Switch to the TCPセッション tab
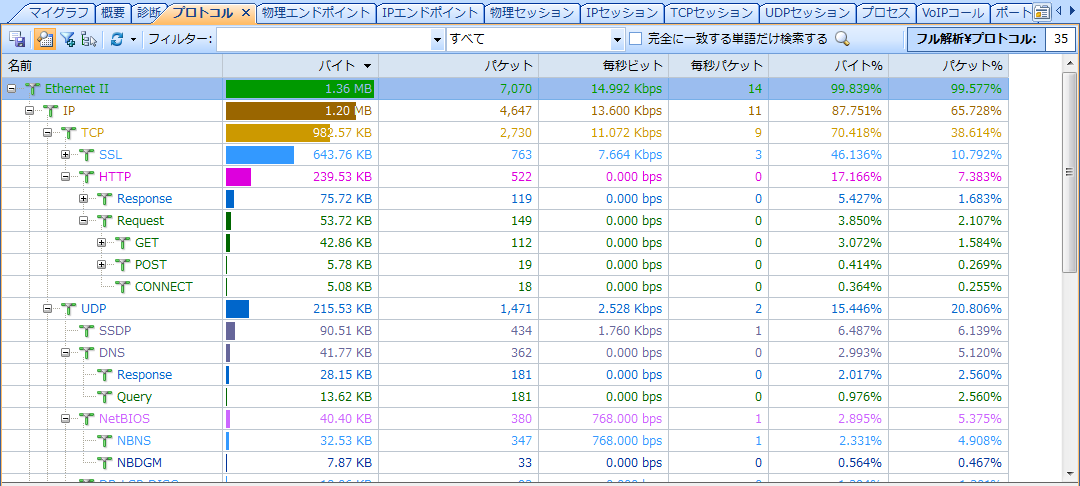 (x=713, y=13)
